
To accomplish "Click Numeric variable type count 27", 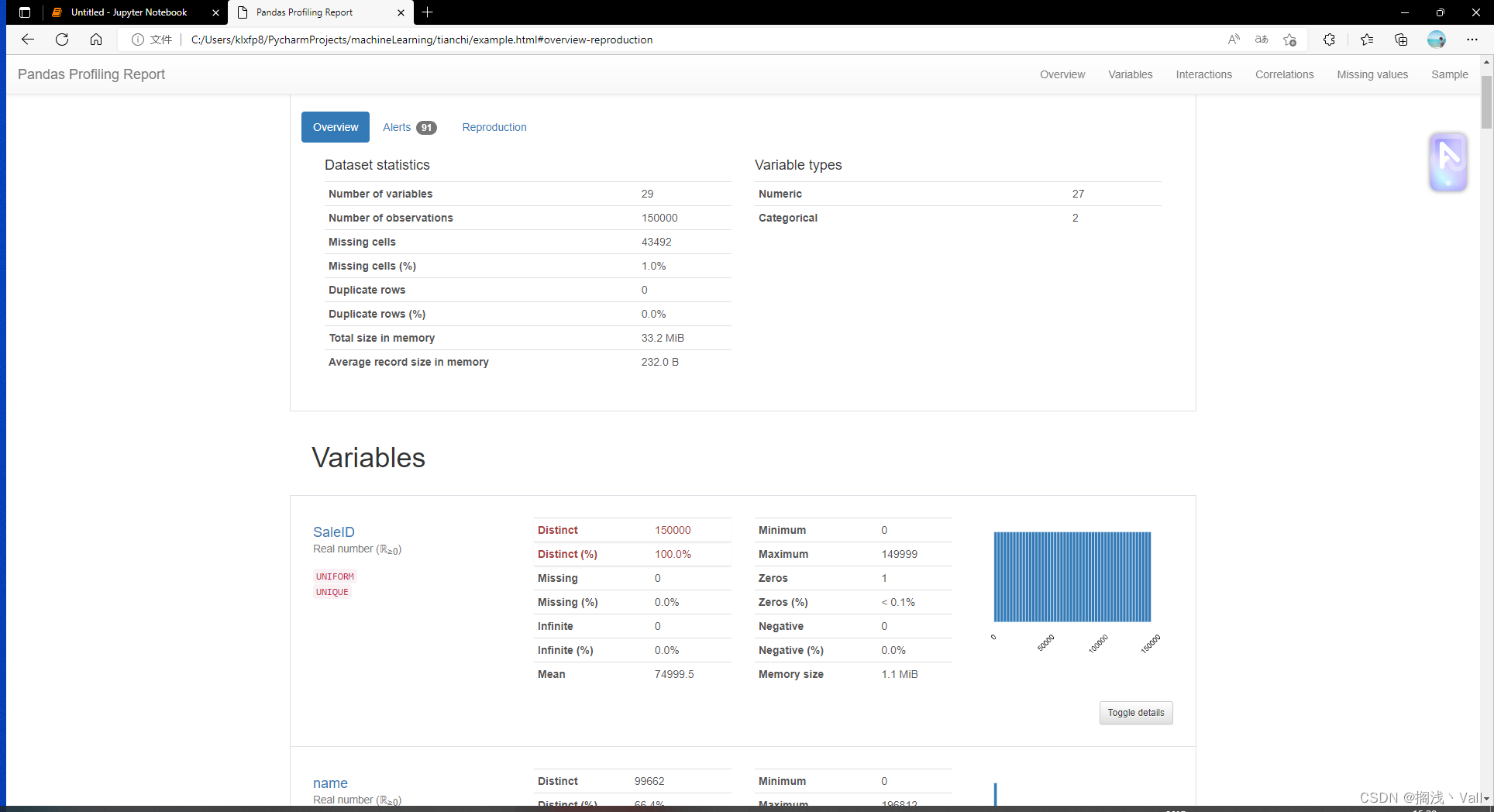I will point(1079,194).
